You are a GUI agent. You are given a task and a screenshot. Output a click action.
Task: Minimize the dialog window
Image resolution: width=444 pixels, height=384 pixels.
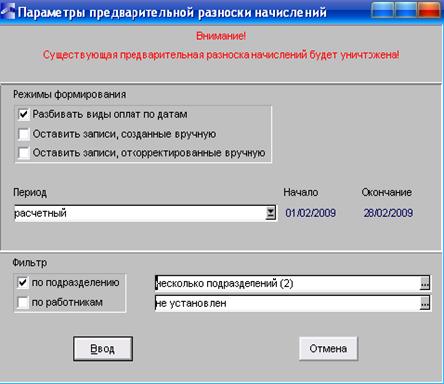[382, 10]
